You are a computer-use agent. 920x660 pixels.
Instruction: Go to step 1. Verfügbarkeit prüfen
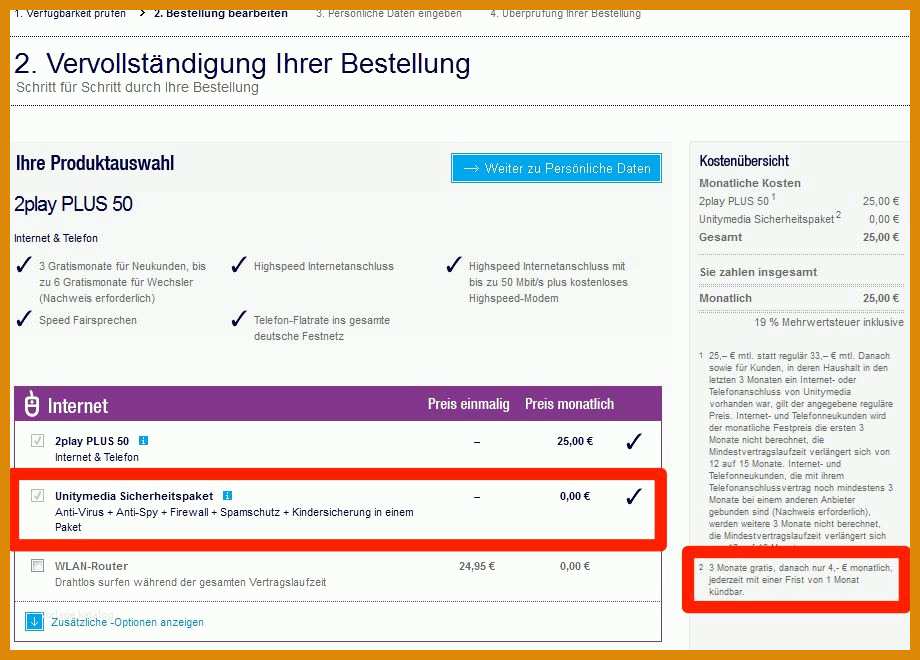(x=70, y=13)
